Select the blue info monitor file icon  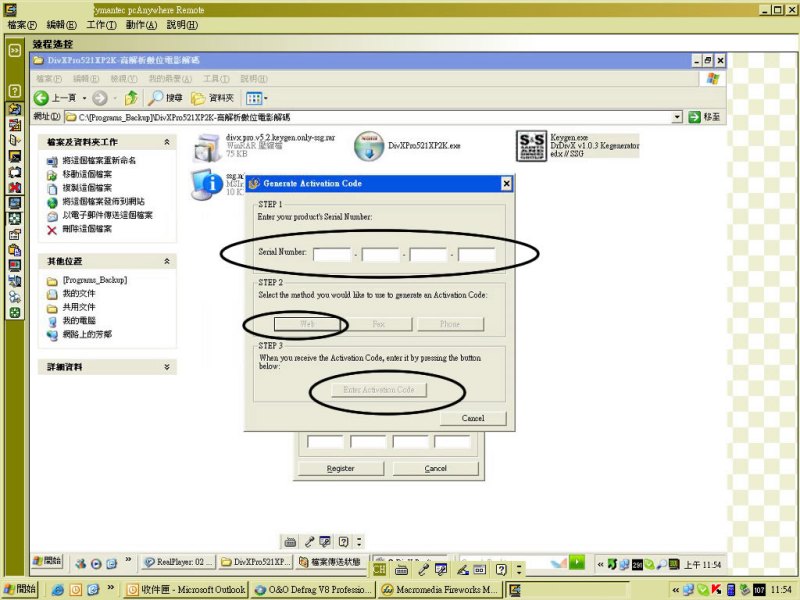[207, 184]
